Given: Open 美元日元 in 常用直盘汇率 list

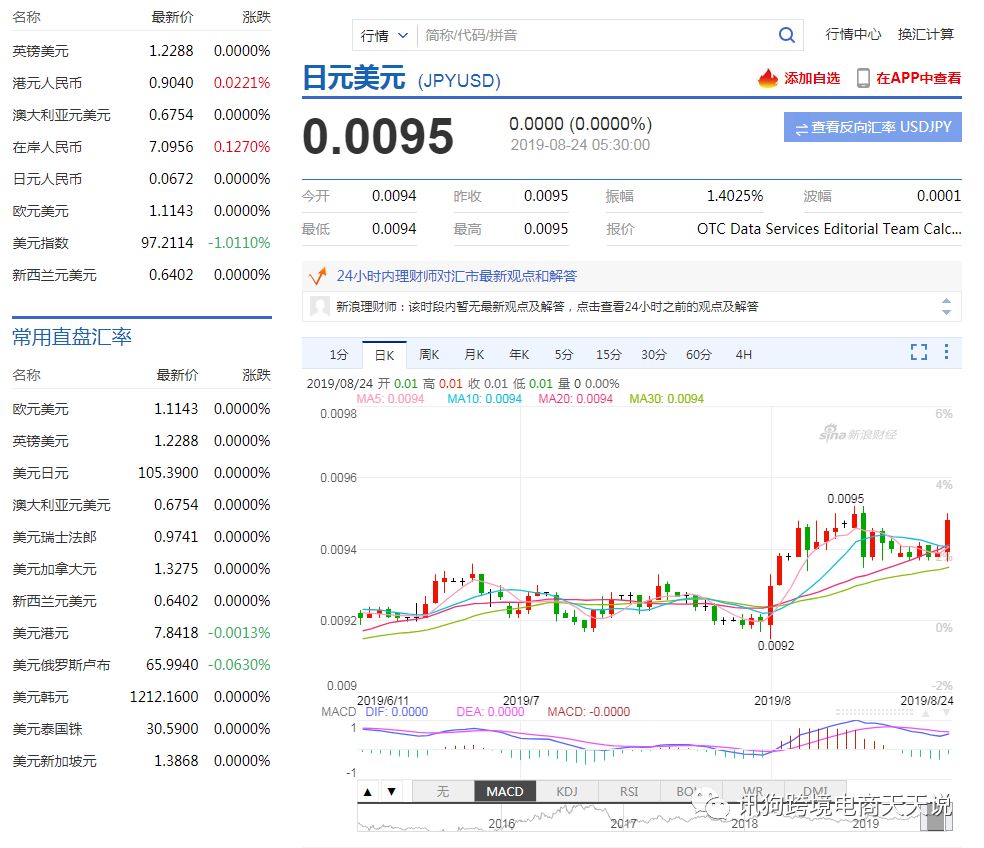Looking at the screenshot, I should coord(141,473).
